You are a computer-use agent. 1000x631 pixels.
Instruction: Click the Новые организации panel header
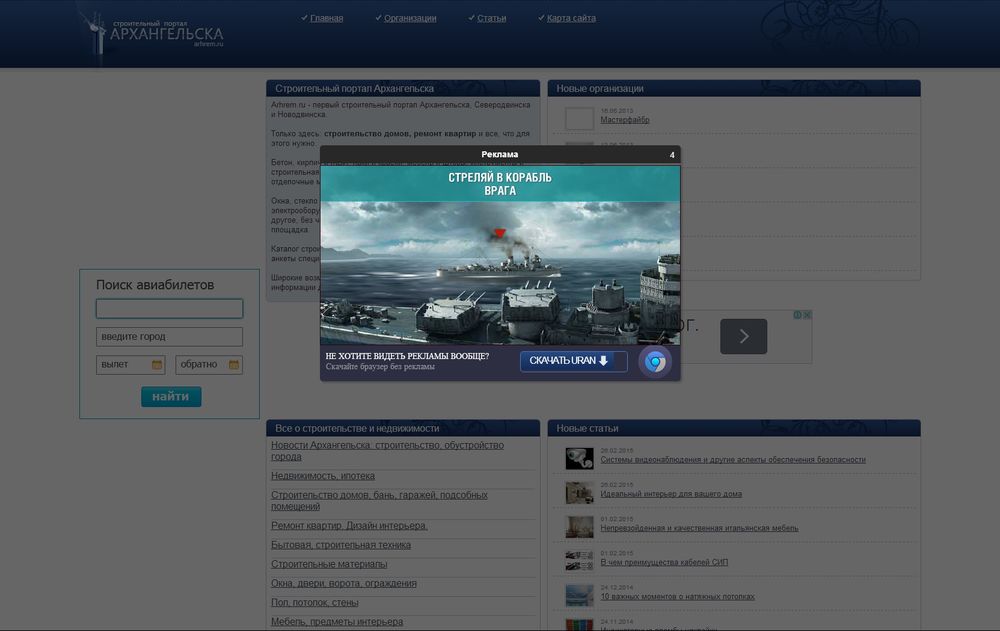pos(733,88)
